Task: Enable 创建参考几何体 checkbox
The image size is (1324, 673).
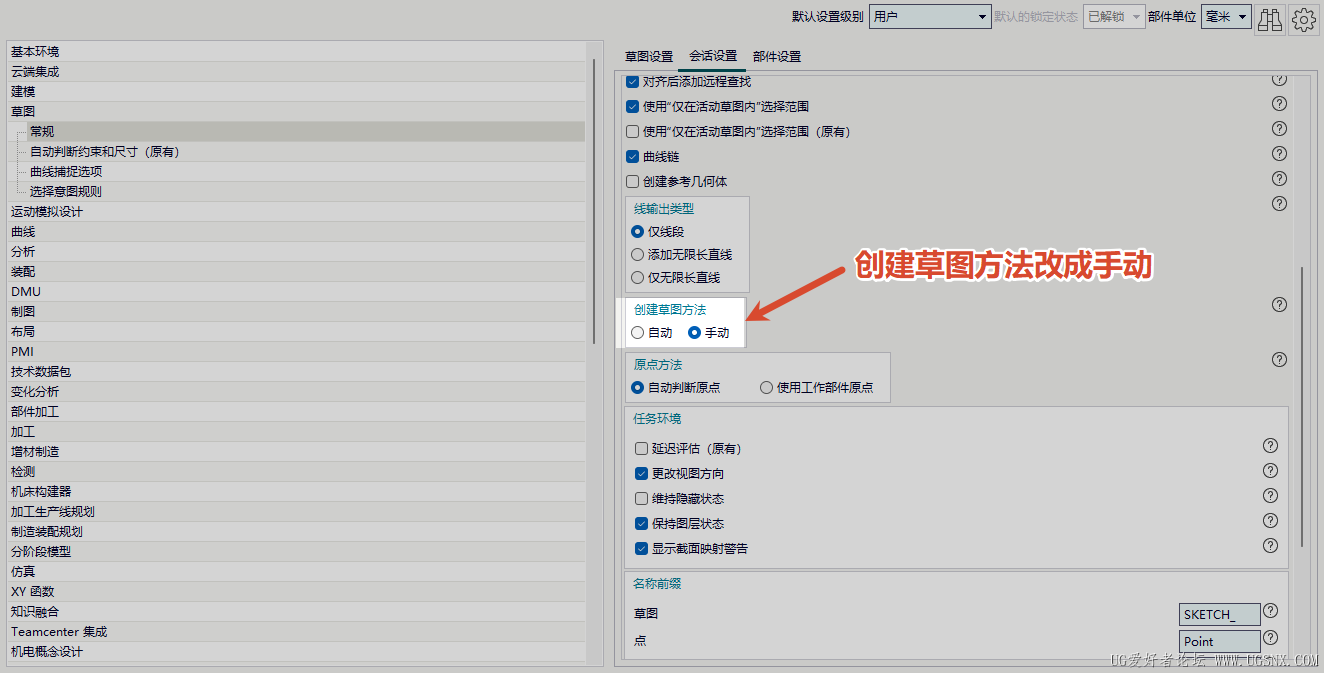Action: coord(632,181)
